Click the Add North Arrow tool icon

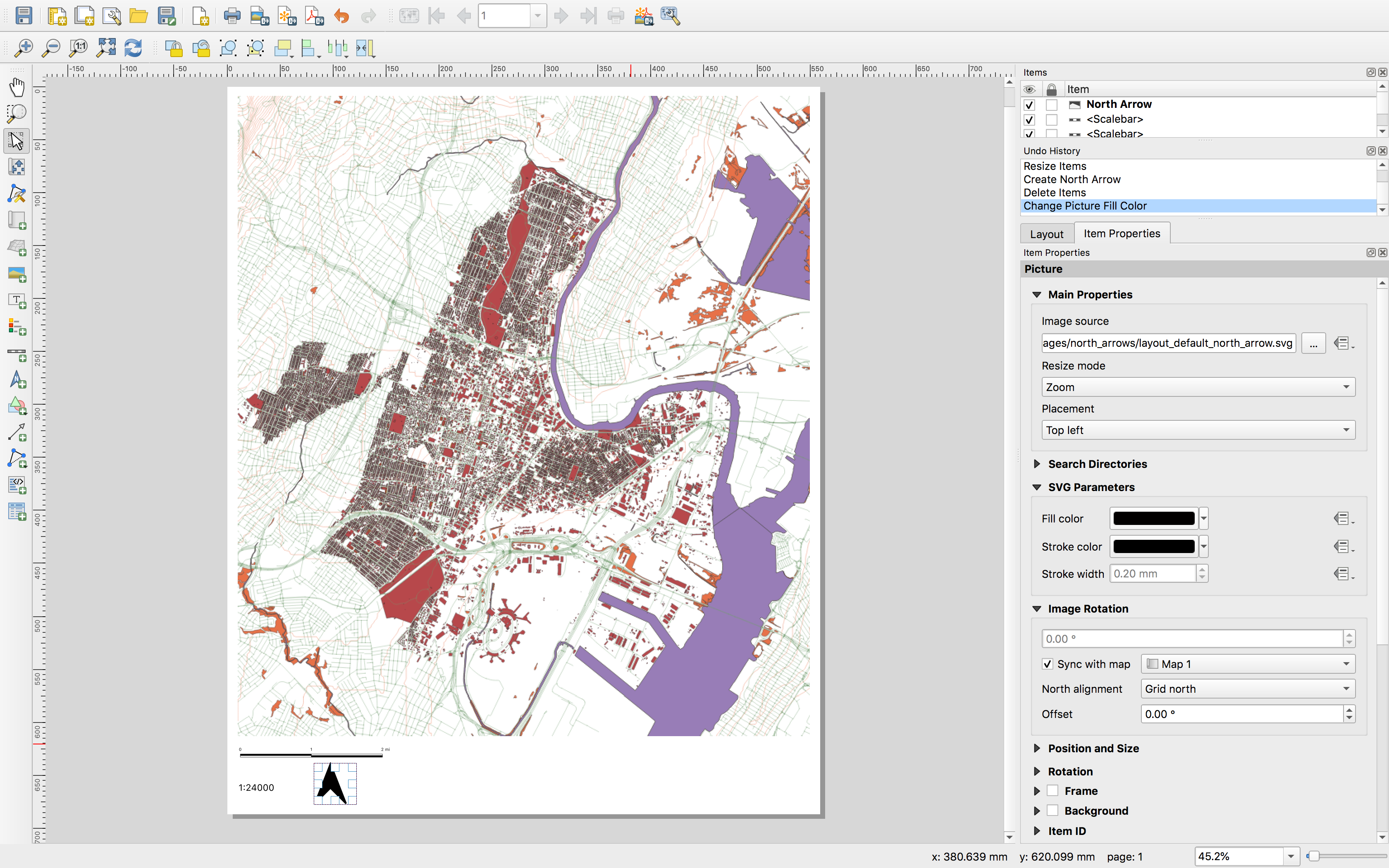point(17,380)
